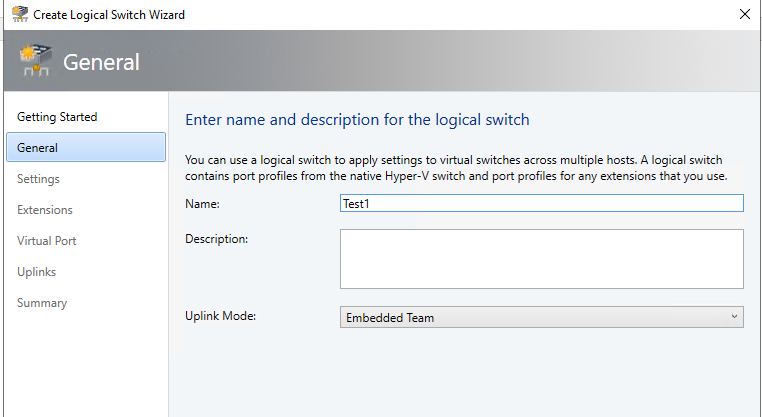Click the explanatory paragraph about logical switches
The width and height of the screenshot is (762, 417).
456,168
